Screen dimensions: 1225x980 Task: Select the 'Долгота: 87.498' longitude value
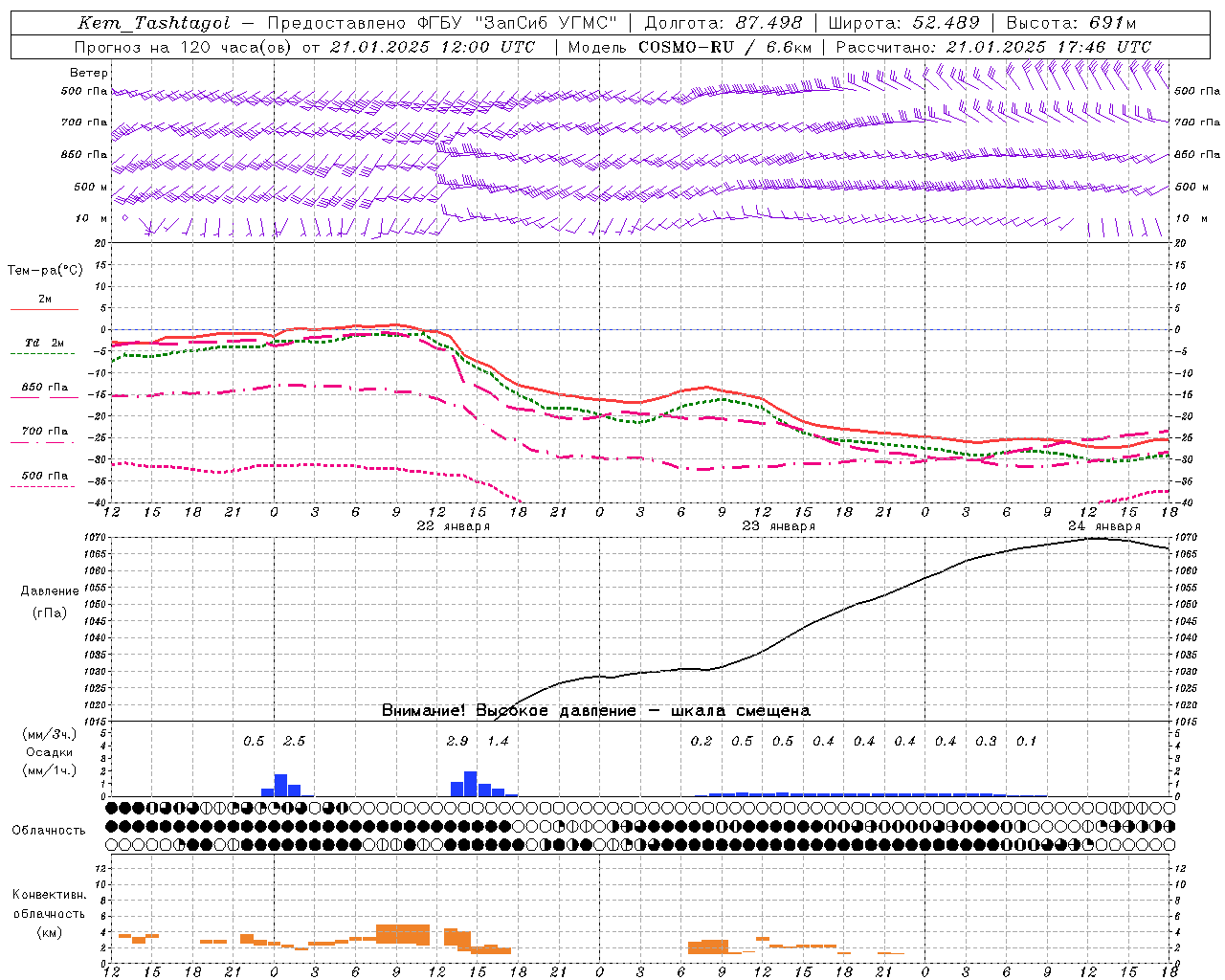[x=724, y=23]
